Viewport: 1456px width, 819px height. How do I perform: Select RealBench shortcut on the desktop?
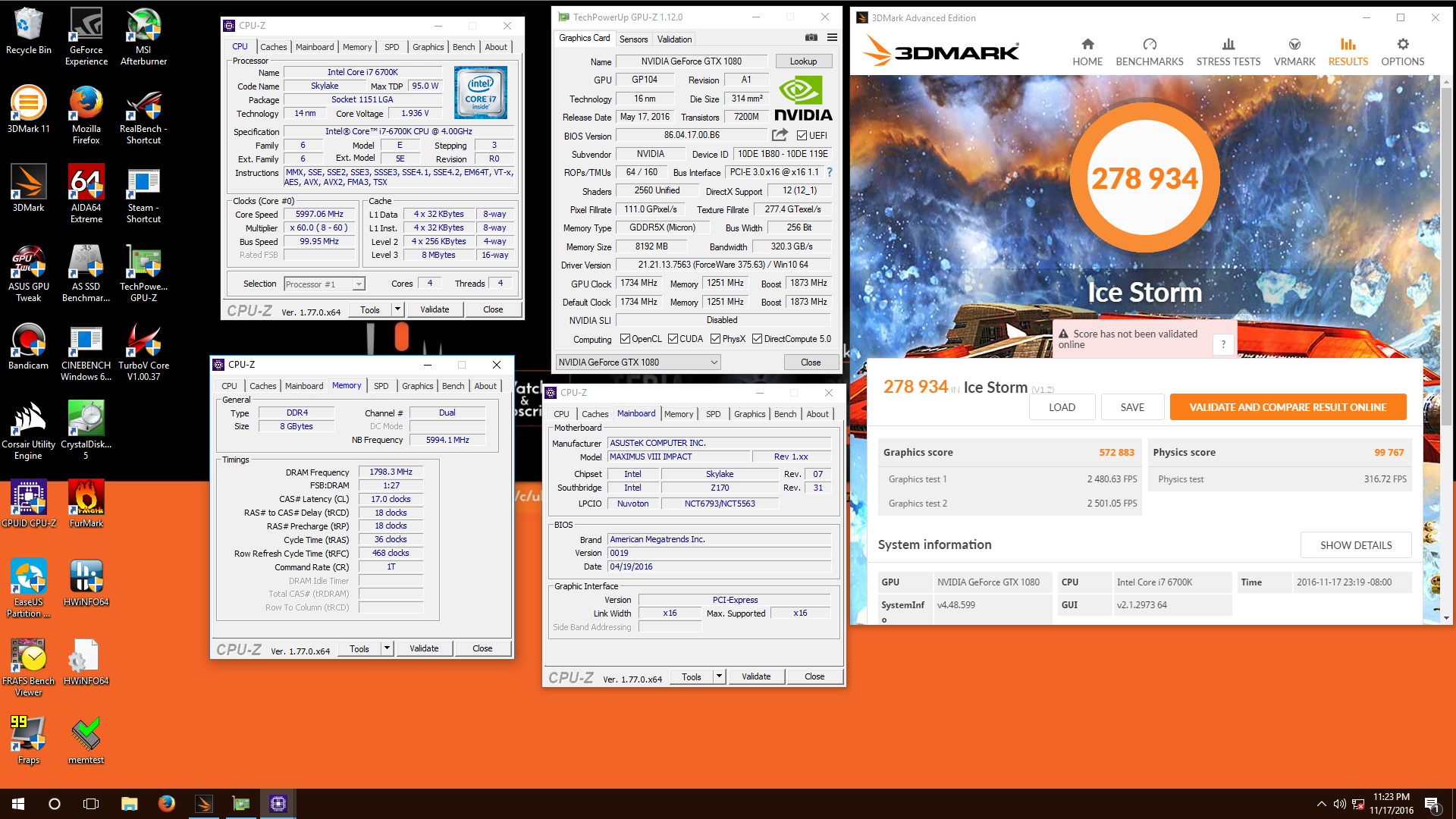pos(143,115)
